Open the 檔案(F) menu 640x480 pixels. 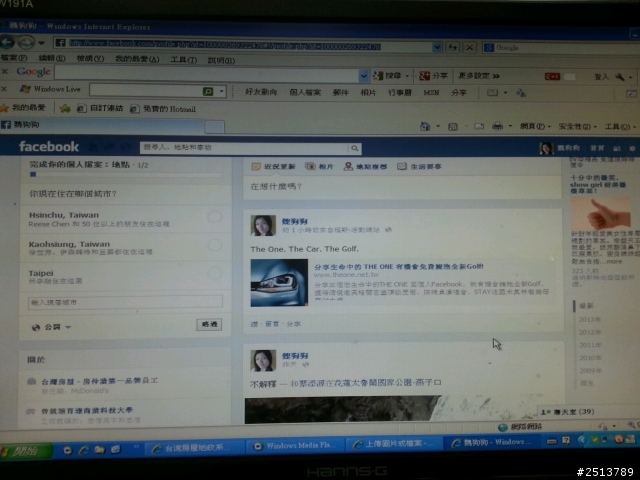[14, 58]
